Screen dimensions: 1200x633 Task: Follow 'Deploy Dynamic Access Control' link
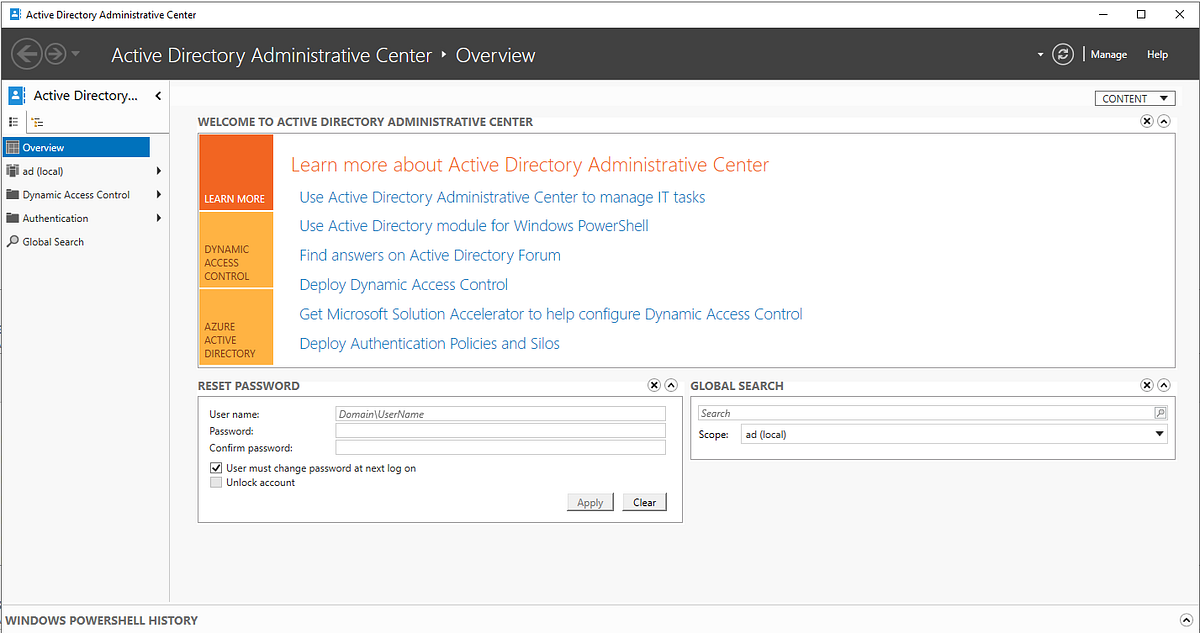(403, 284)
